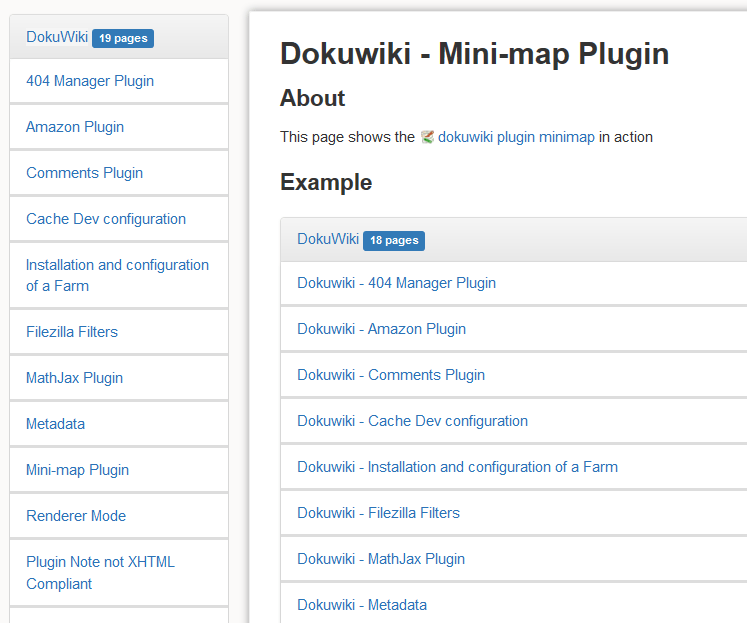Open Metadata in the sidebar list
This screenshot has width=747, height=623.
click(55, 424)
